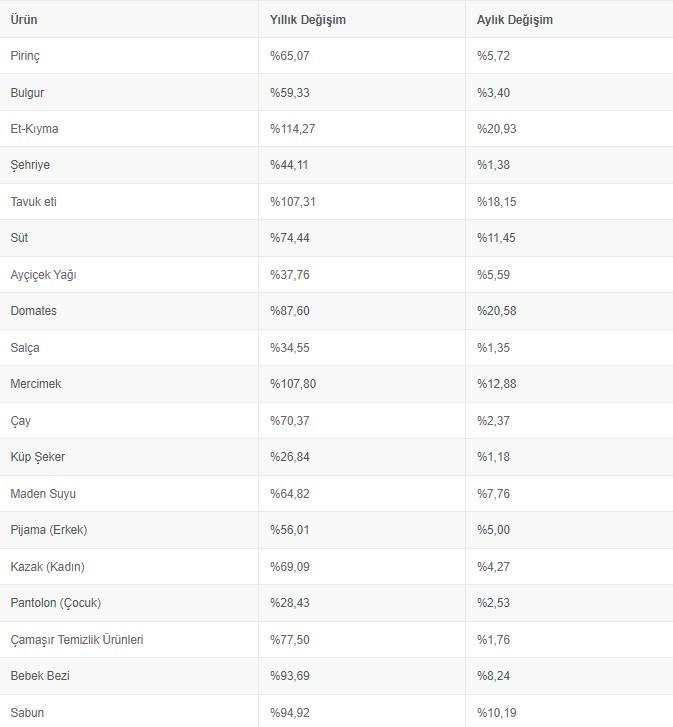
Task: Click the Mercimek row label
Action: coord(36,384)
